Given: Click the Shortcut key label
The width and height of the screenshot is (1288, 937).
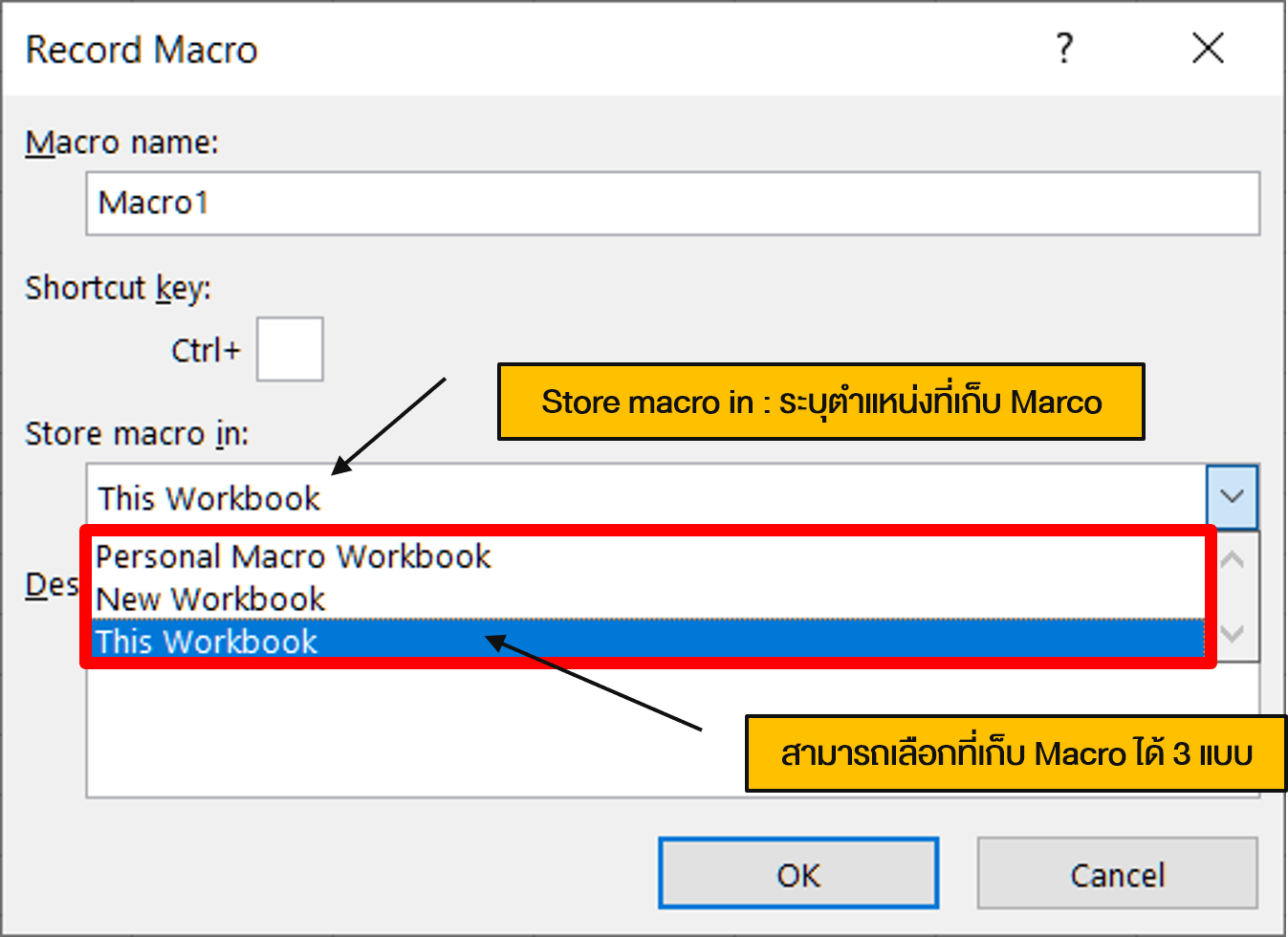Looking at the screenshot, I should coord(118,288).
